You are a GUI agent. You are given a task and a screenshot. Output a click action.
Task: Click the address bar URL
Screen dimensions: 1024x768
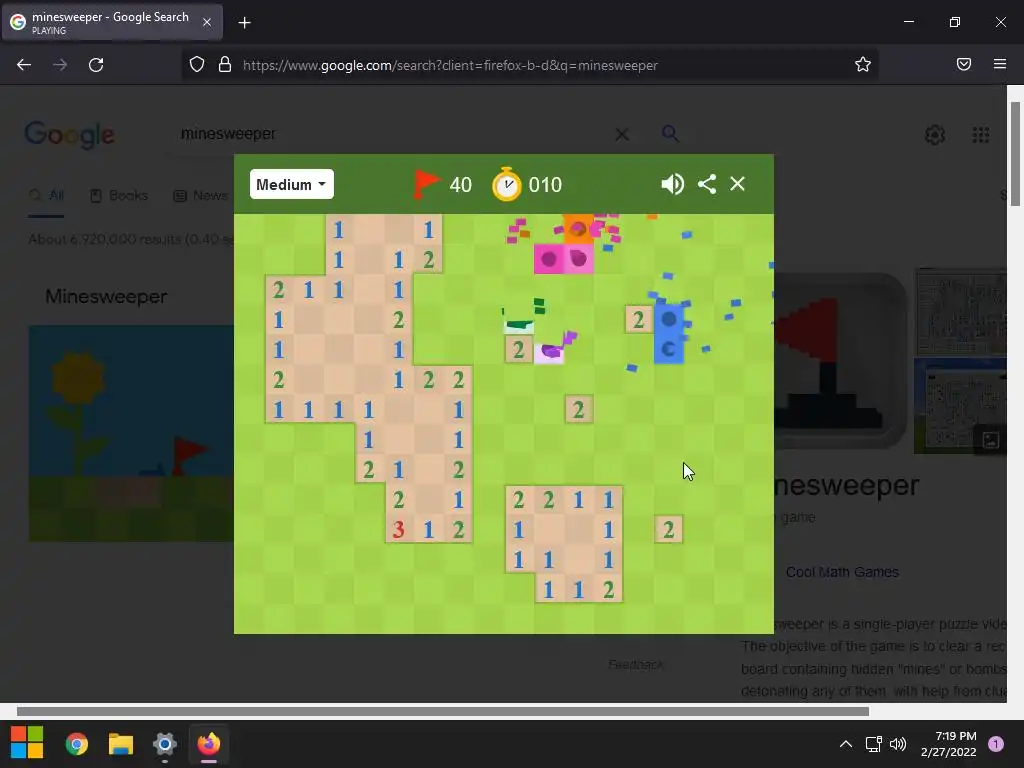[450, 65]
